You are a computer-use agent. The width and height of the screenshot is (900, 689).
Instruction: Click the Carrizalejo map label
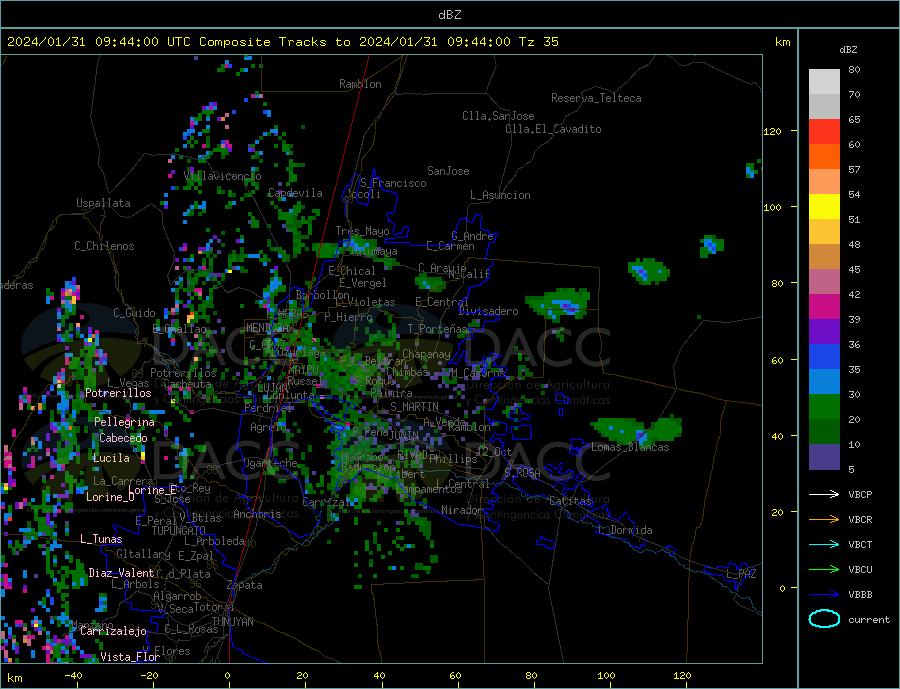(x=114, y=631)
